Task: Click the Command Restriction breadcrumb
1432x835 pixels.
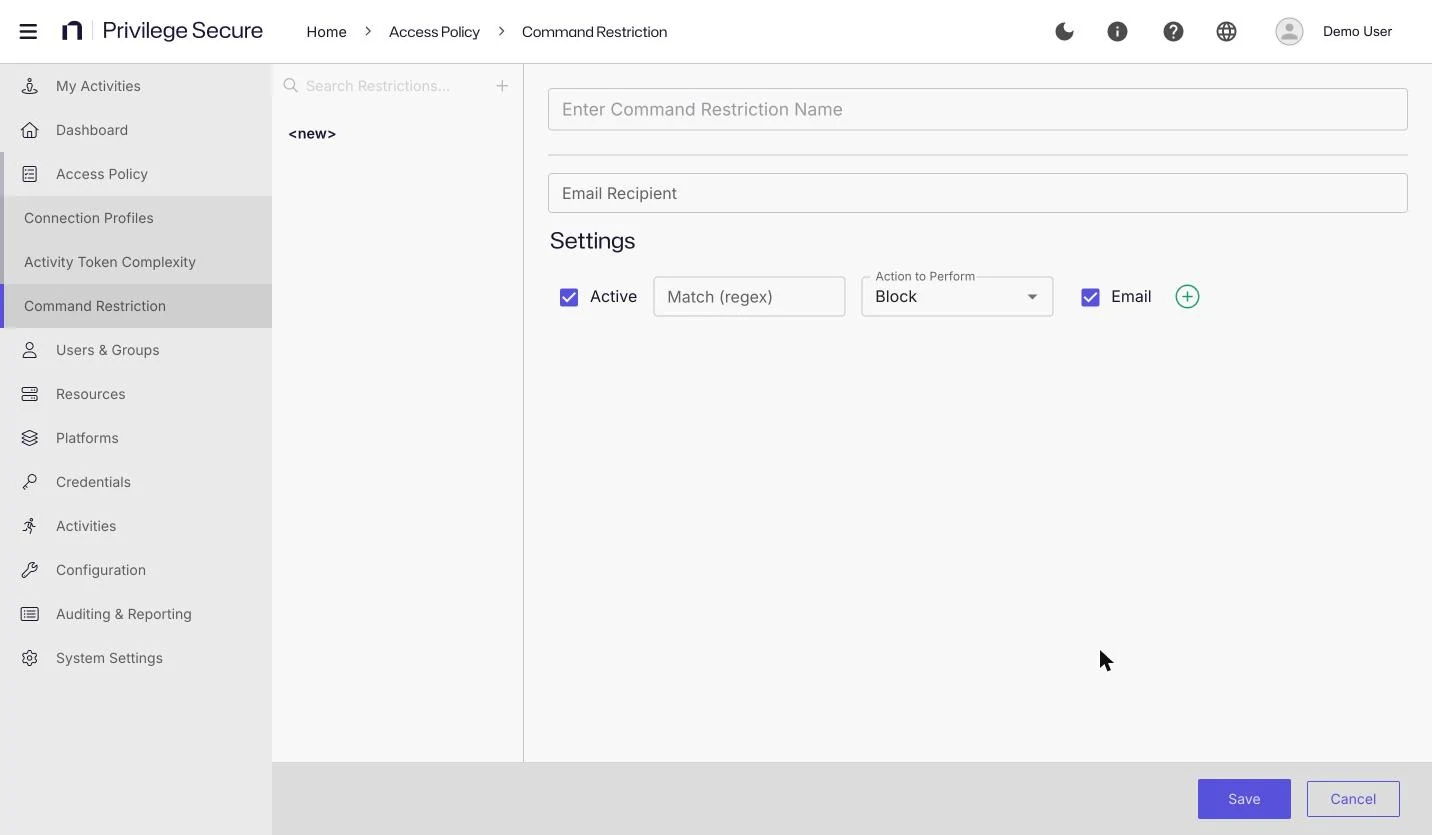Action: pos(594,32)
